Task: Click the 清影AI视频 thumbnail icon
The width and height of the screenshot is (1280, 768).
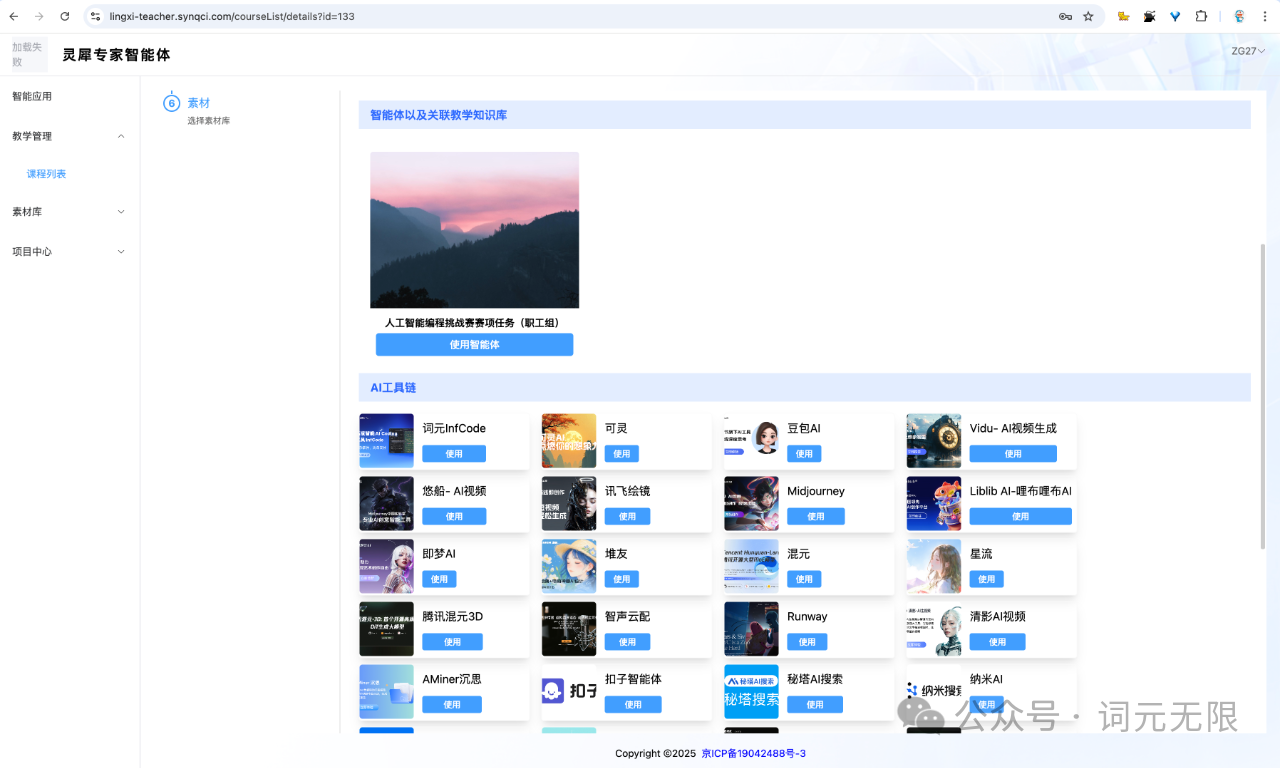Action: 934,629
